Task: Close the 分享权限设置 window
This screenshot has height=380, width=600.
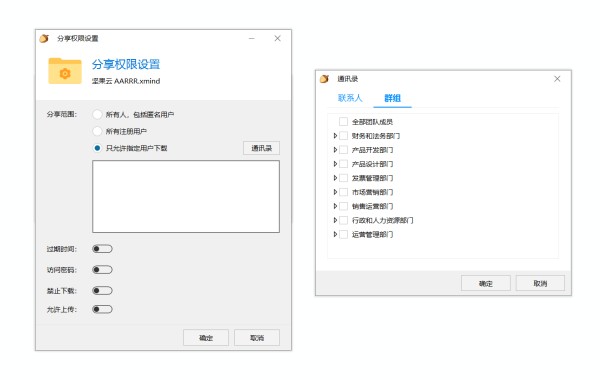Action: [277, 38]
